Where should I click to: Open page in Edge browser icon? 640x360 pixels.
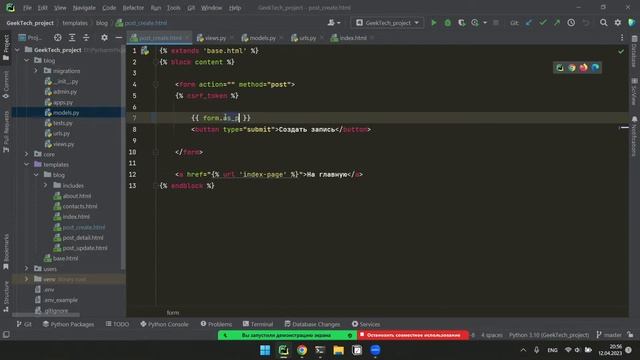coord(595,68)
